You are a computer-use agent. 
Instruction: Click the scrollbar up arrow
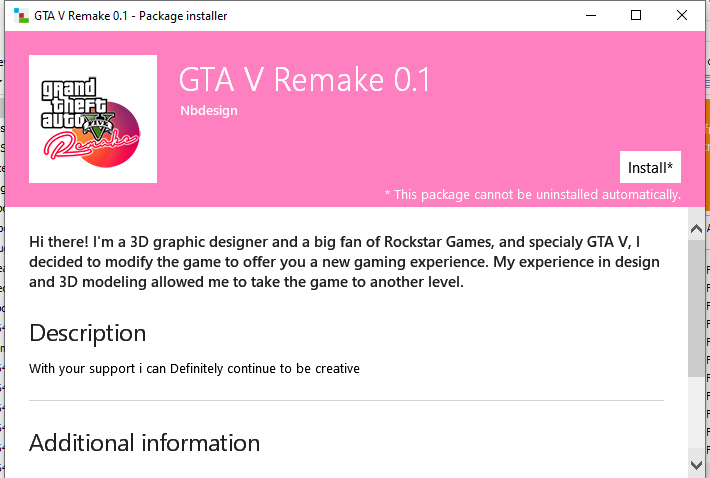click(x=696, y=230)
